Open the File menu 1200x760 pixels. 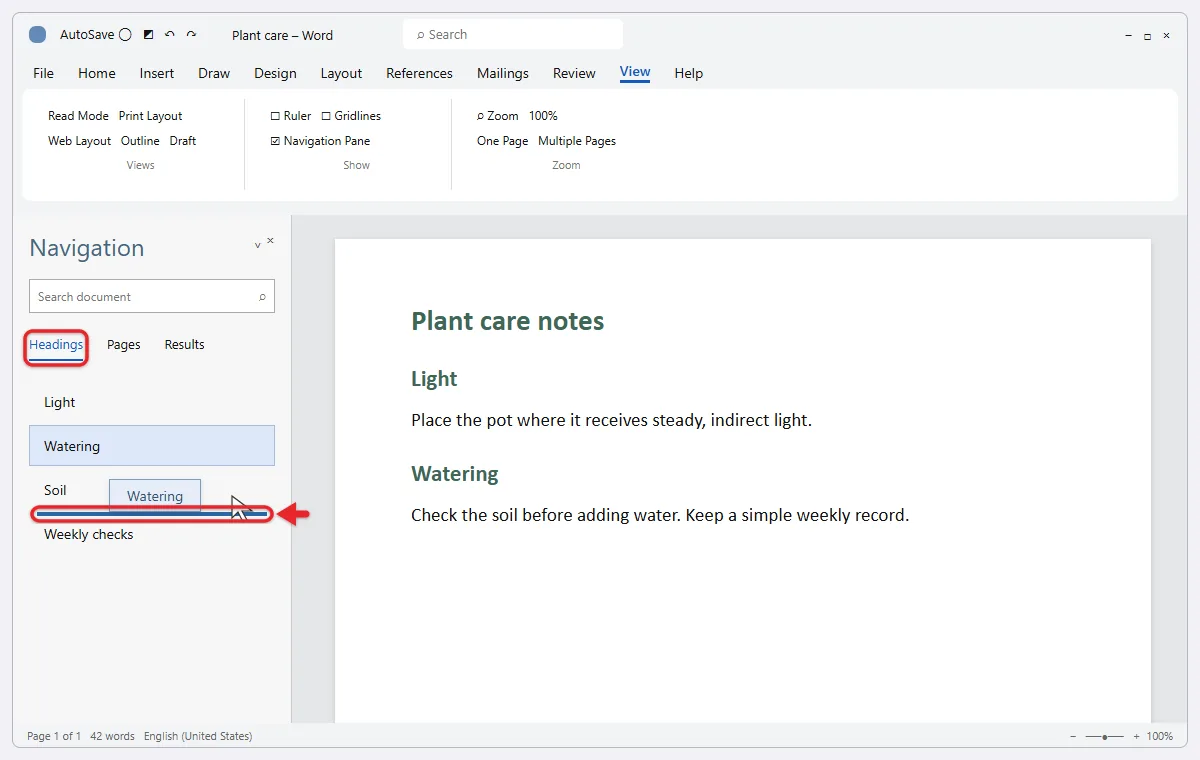click(43, 73)
